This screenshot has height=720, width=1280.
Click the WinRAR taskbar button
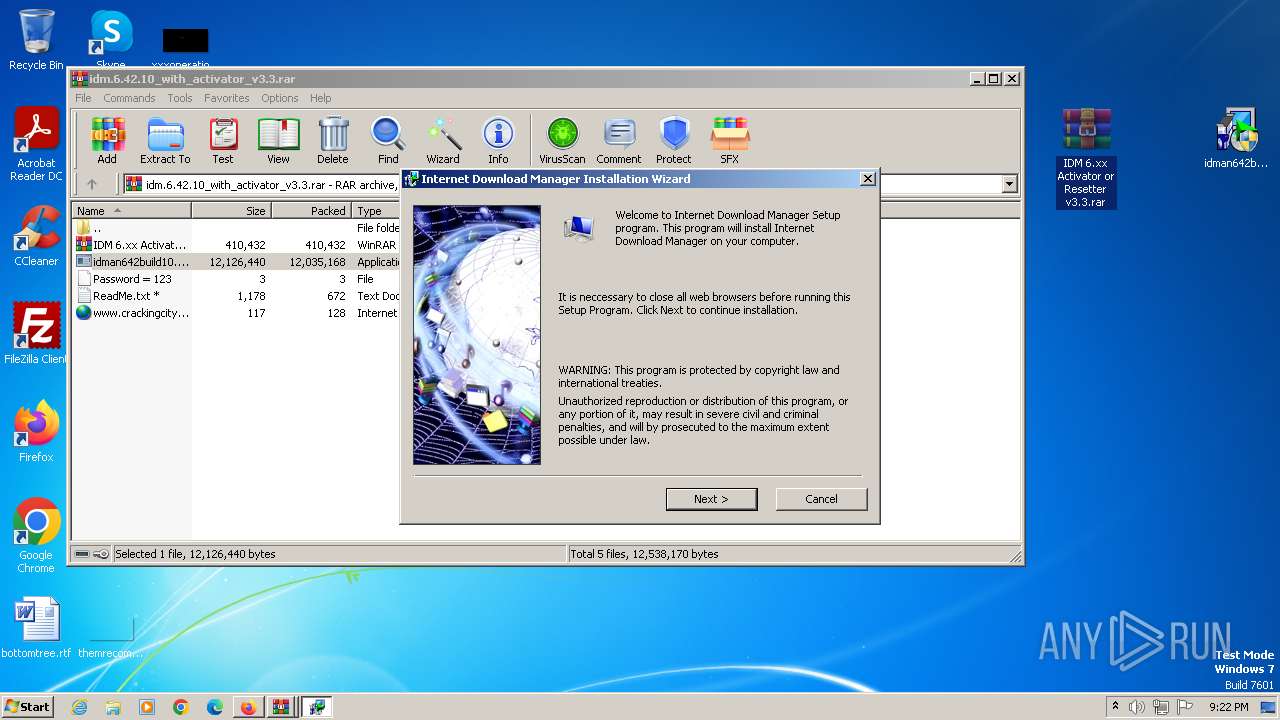tap(281, 707)
